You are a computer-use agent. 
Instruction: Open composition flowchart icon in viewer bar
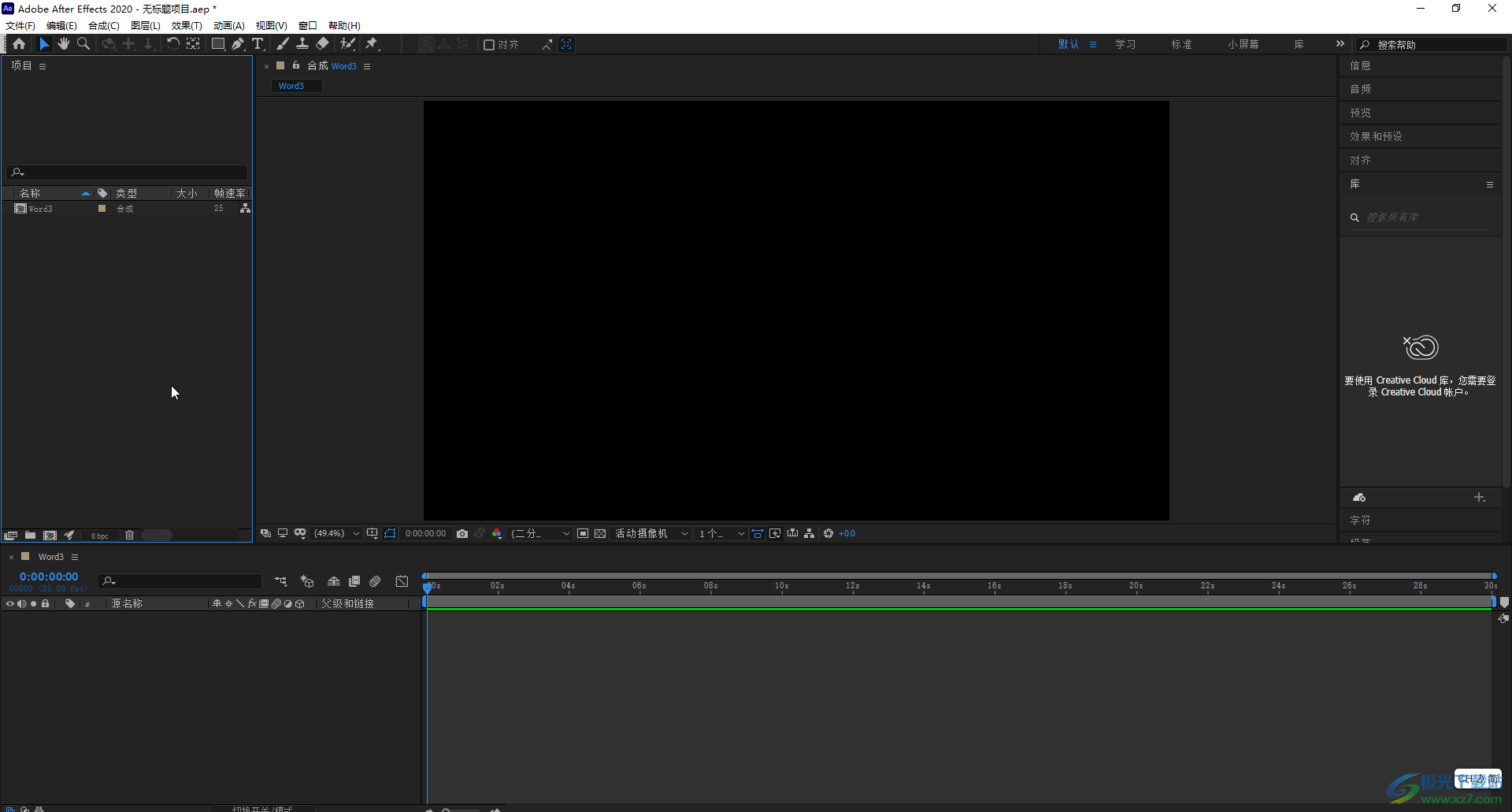coord(810,533)
